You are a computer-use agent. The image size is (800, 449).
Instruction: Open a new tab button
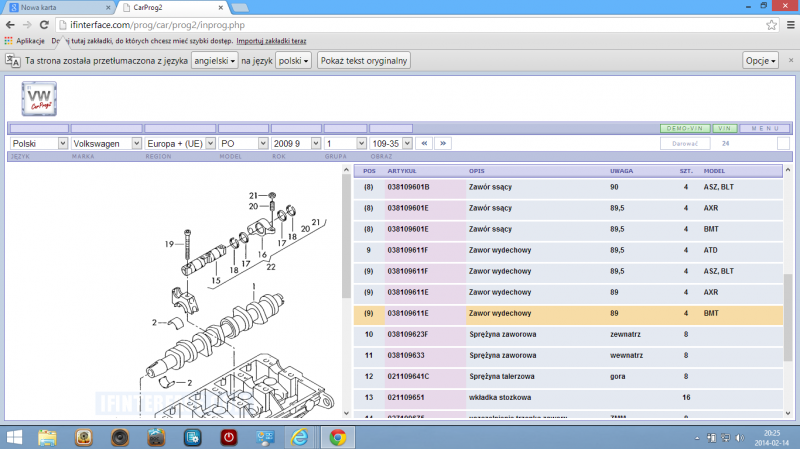coord(239,8)
